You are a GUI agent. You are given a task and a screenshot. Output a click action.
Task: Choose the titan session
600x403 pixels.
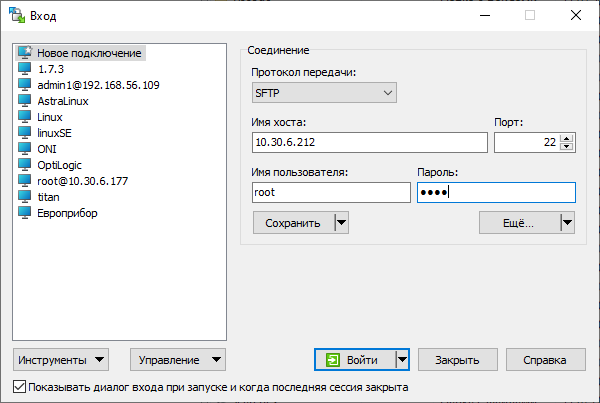[x=48, y=197]
